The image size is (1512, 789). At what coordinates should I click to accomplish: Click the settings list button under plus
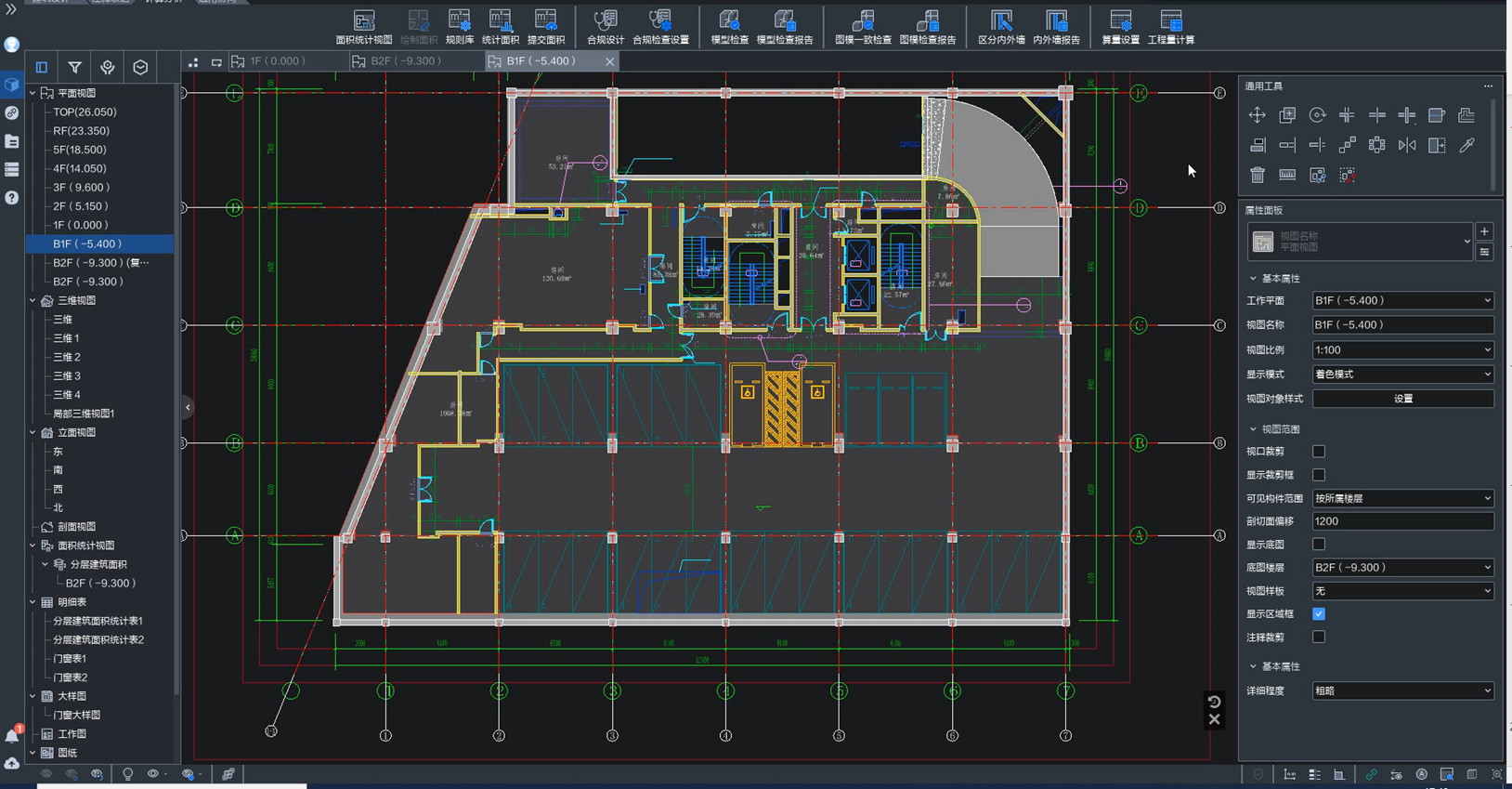coord(1484,253)
